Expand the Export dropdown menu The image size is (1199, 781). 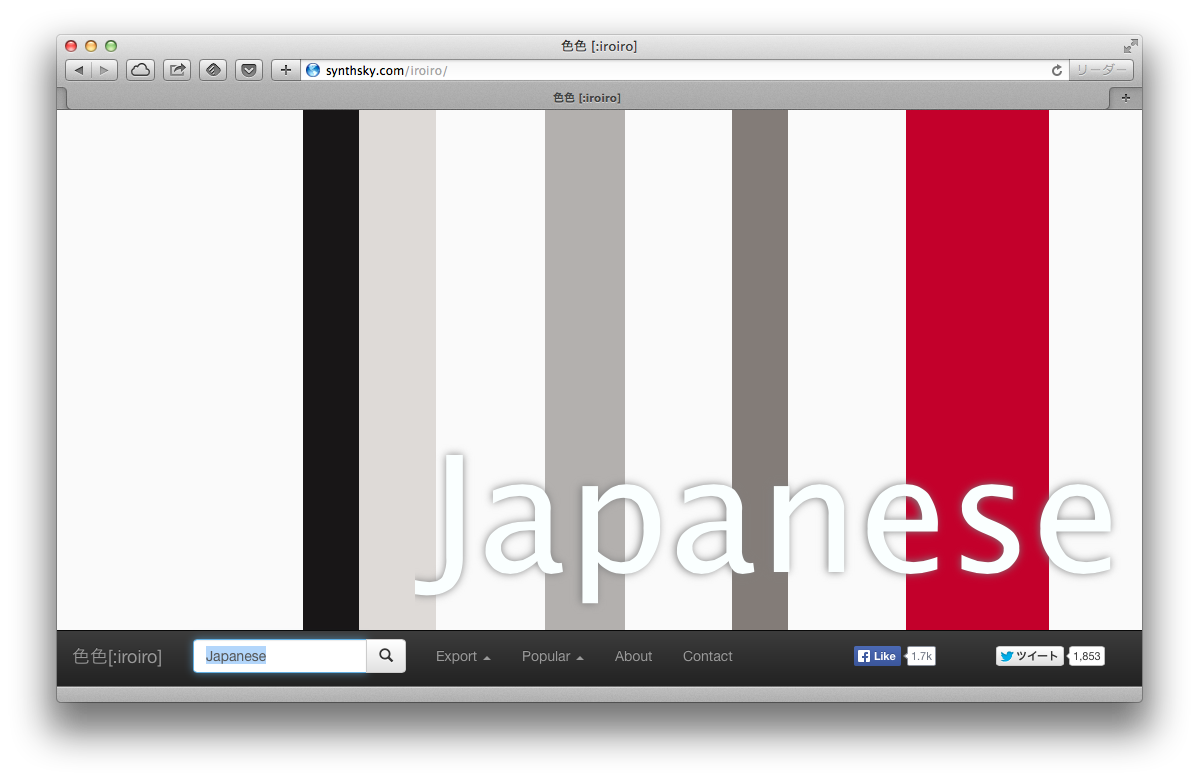(x=463, y=656)
